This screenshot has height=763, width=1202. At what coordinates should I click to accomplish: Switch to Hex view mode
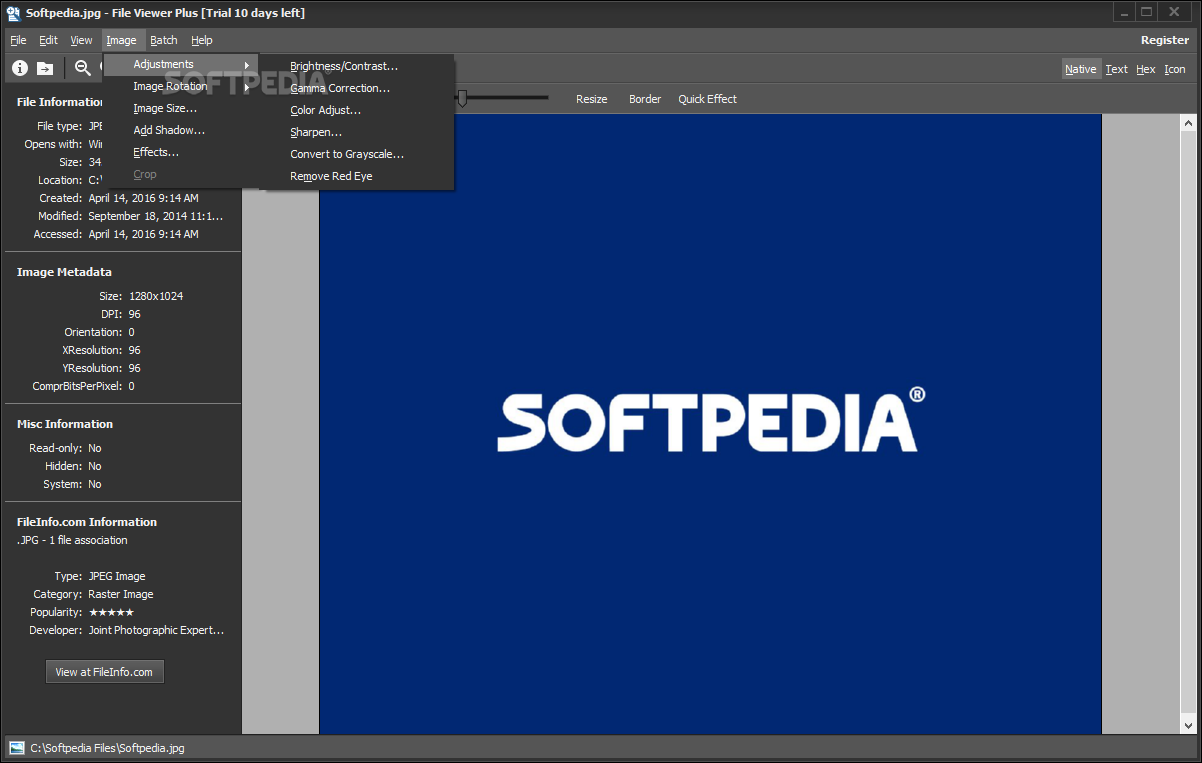1146,69
